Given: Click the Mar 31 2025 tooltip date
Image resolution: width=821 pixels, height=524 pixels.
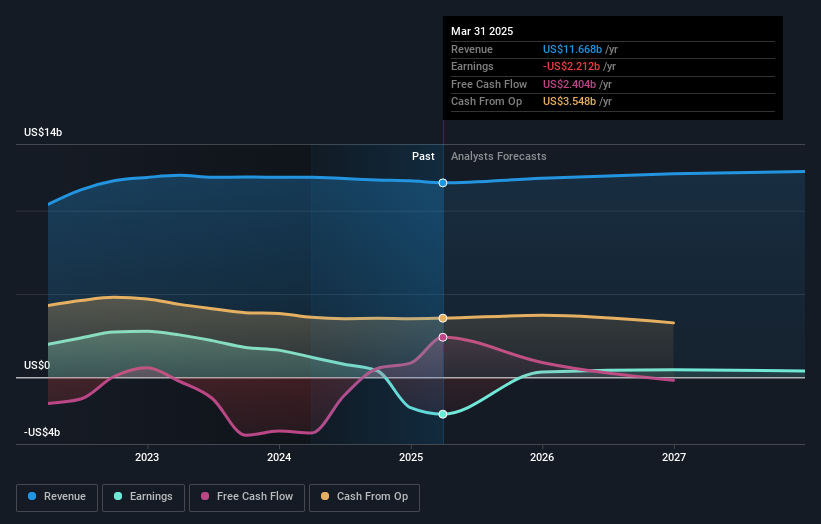Looking at the screenshot, I should [x=482, y=31].
